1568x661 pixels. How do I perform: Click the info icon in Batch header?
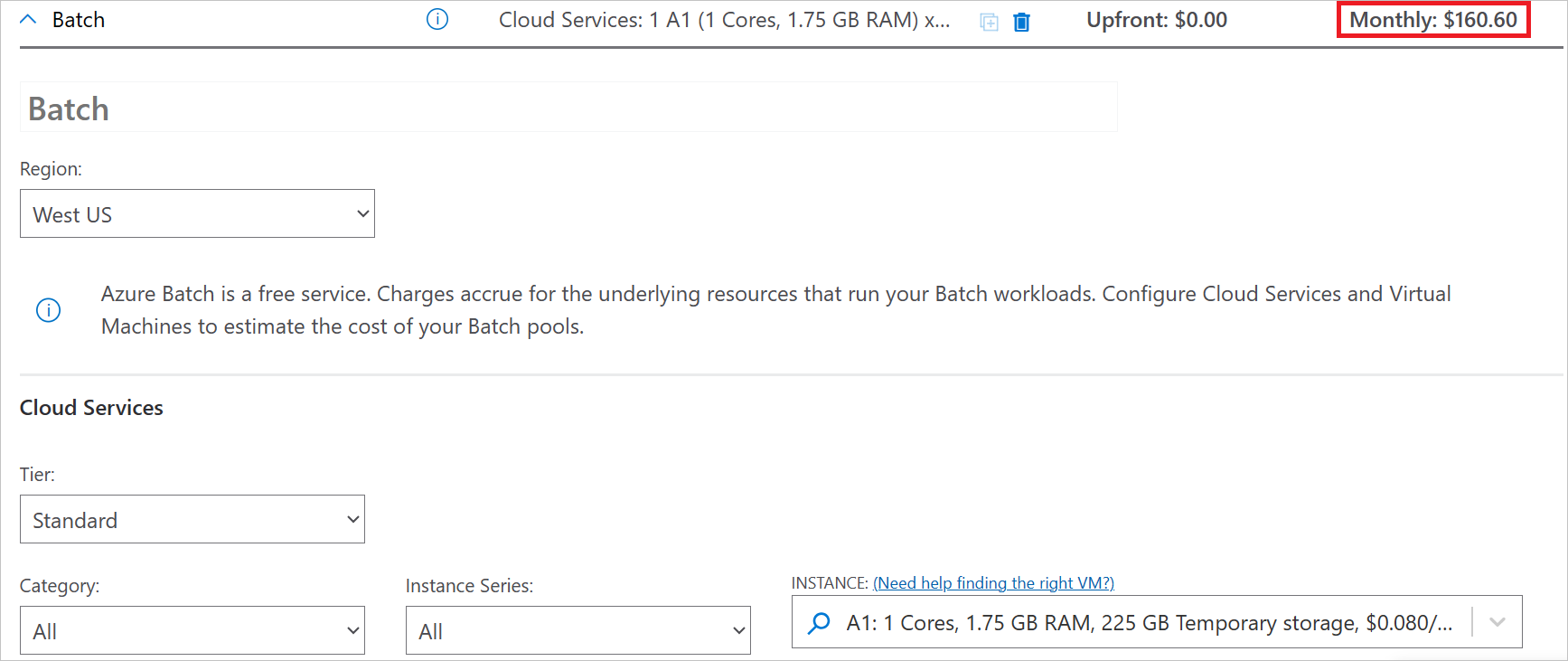point(437,20)
